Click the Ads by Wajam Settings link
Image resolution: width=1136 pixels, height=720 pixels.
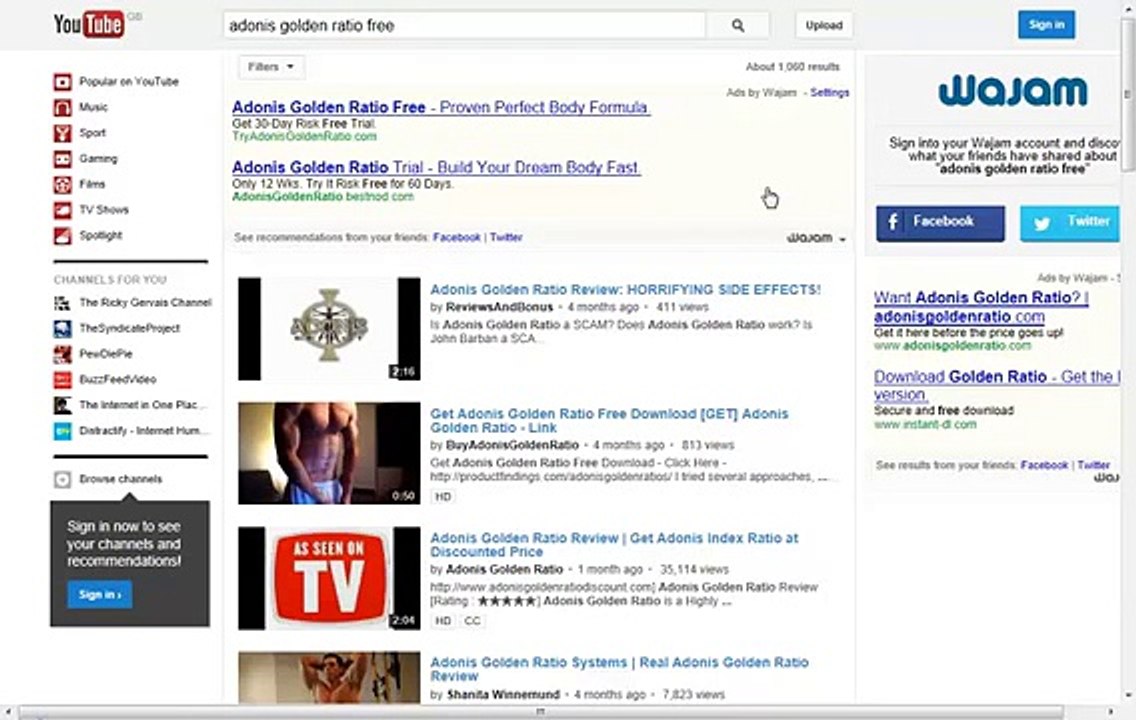point(830,93)
